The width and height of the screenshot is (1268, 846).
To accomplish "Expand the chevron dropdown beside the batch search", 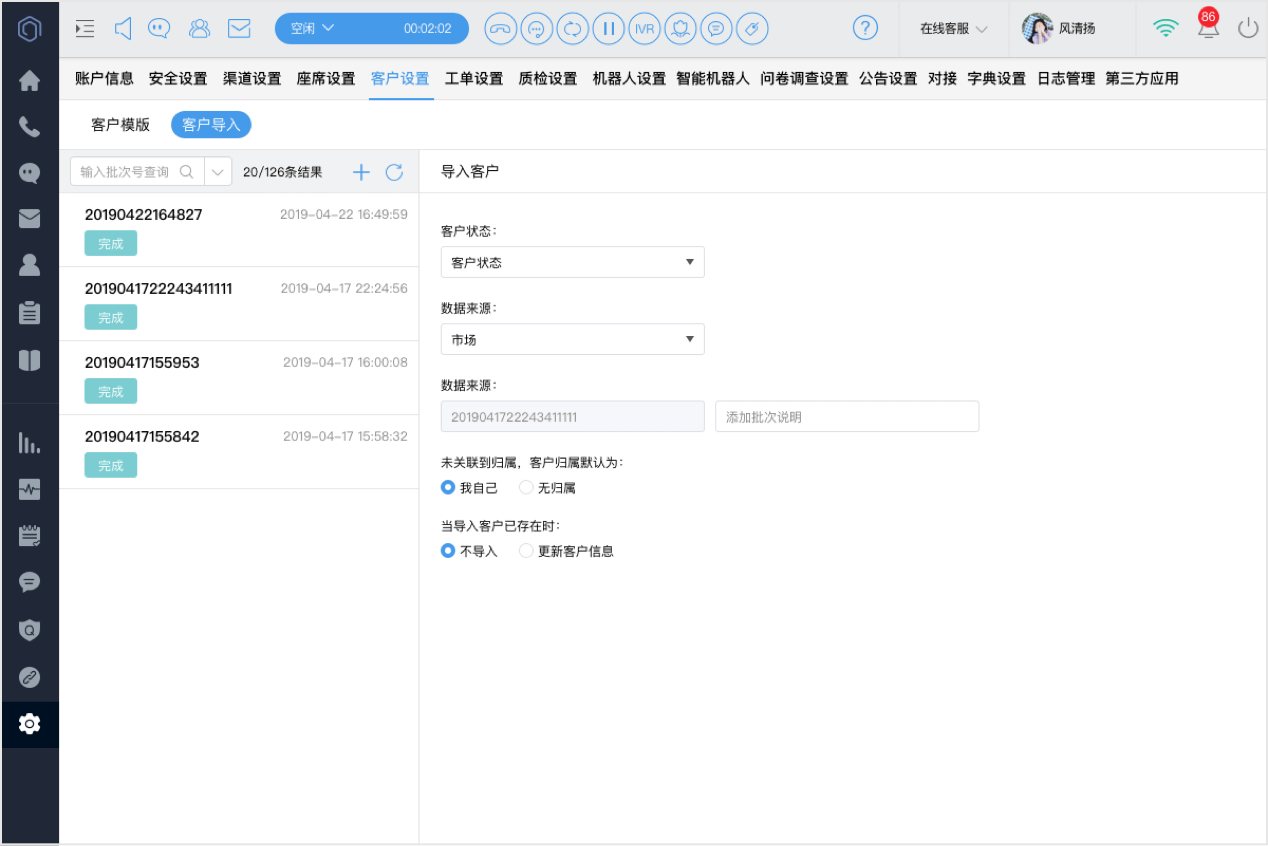I will 218,172.
